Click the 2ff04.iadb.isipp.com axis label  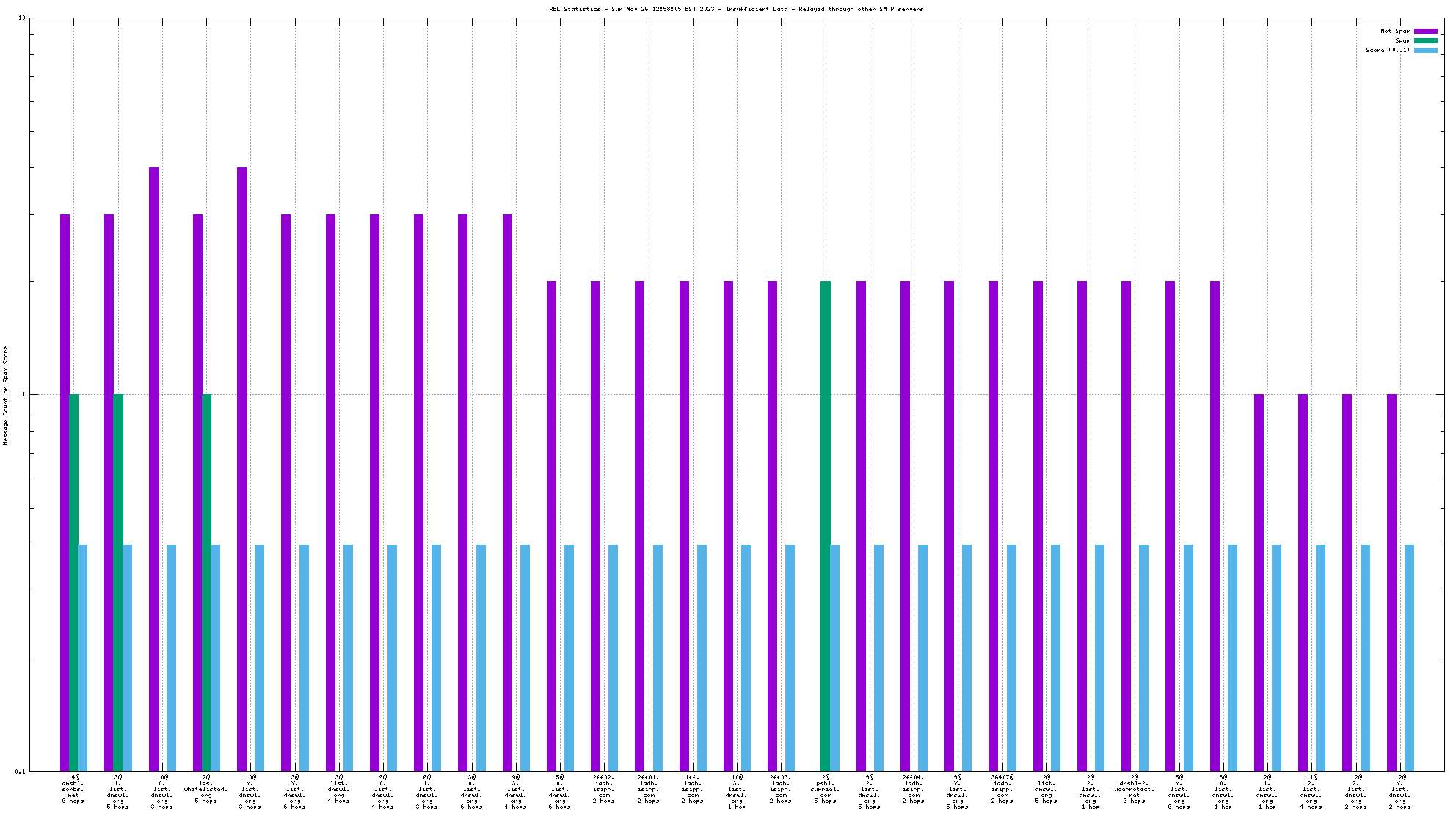[x=914, y=789]
